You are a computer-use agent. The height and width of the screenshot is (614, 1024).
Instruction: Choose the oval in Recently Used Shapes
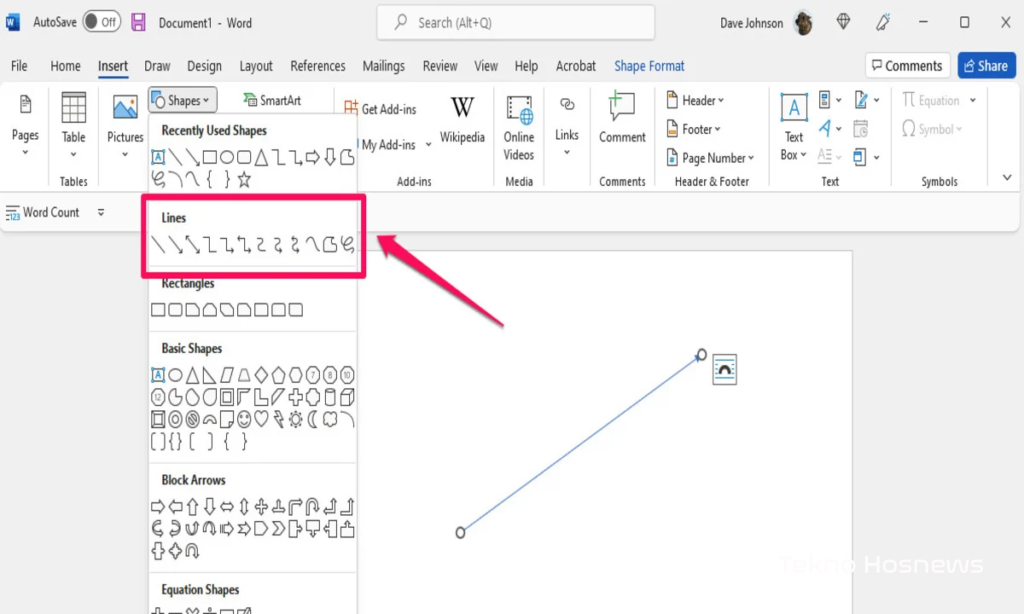[x=227, y=157]
